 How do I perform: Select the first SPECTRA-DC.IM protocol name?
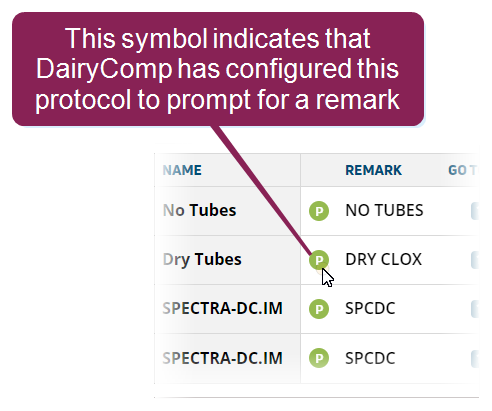(222, 308)
